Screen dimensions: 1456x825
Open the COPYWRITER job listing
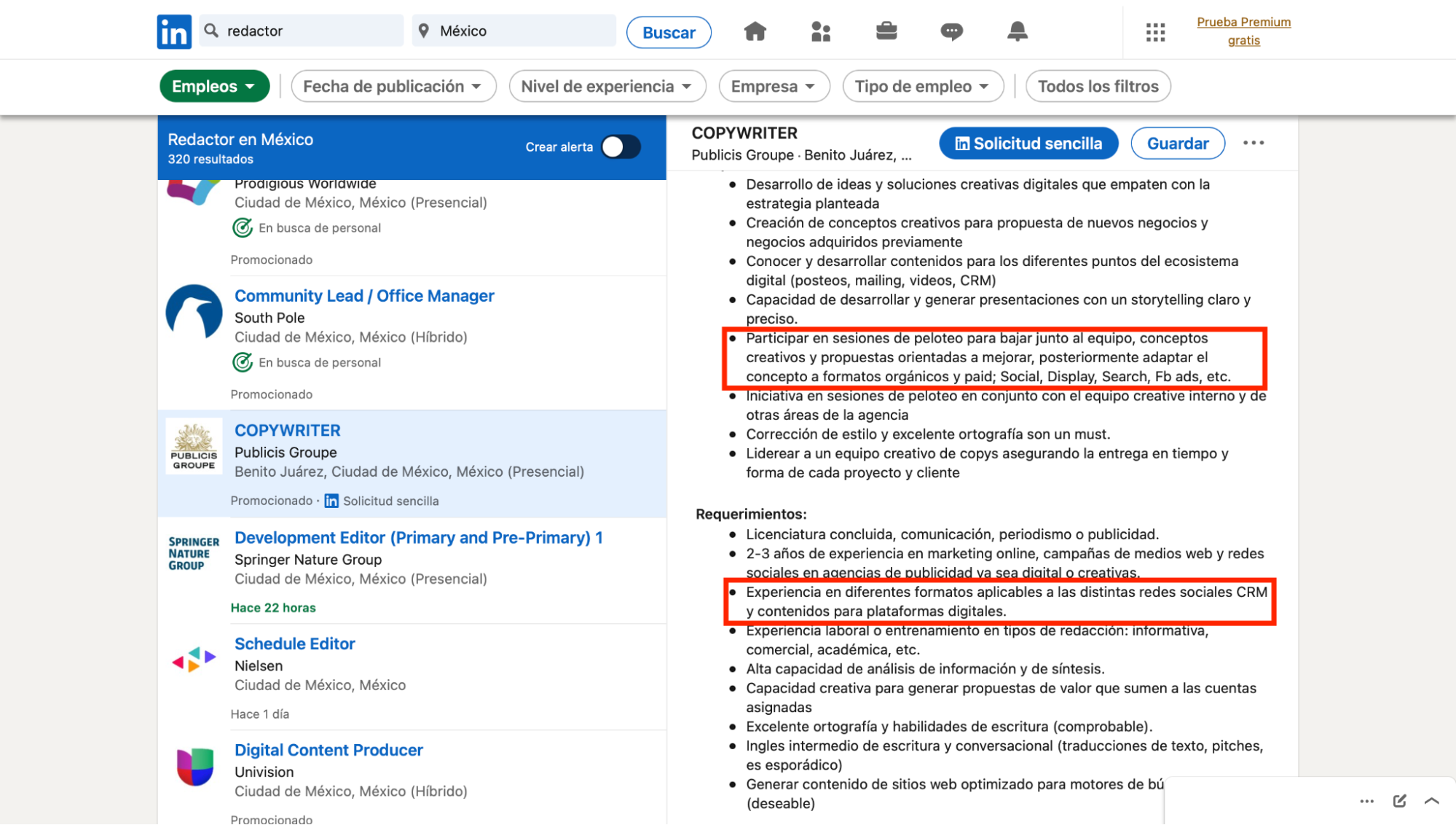coord(287,431)
